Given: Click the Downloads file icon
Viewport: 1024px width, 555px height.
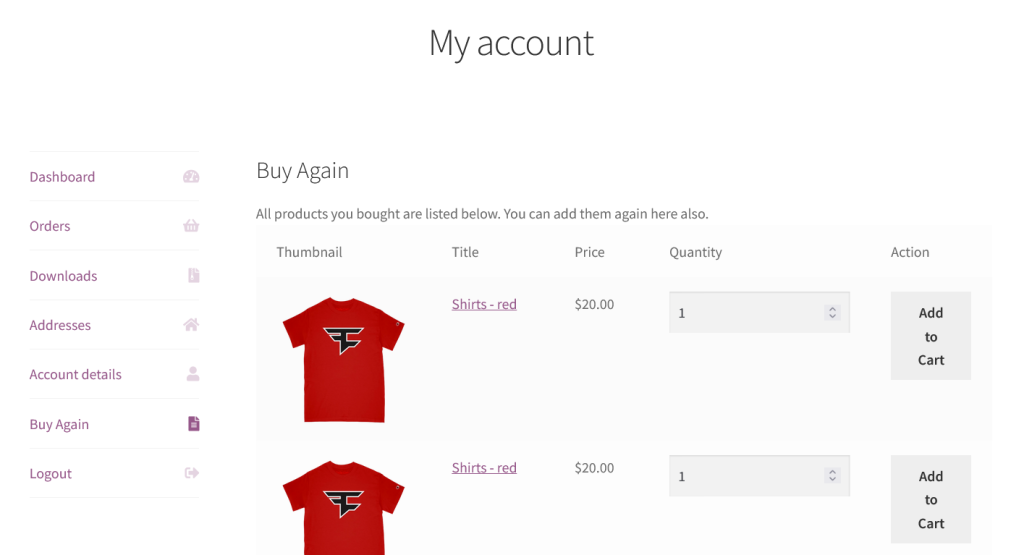Looking at the screenshot, I should tap(193, 275).
